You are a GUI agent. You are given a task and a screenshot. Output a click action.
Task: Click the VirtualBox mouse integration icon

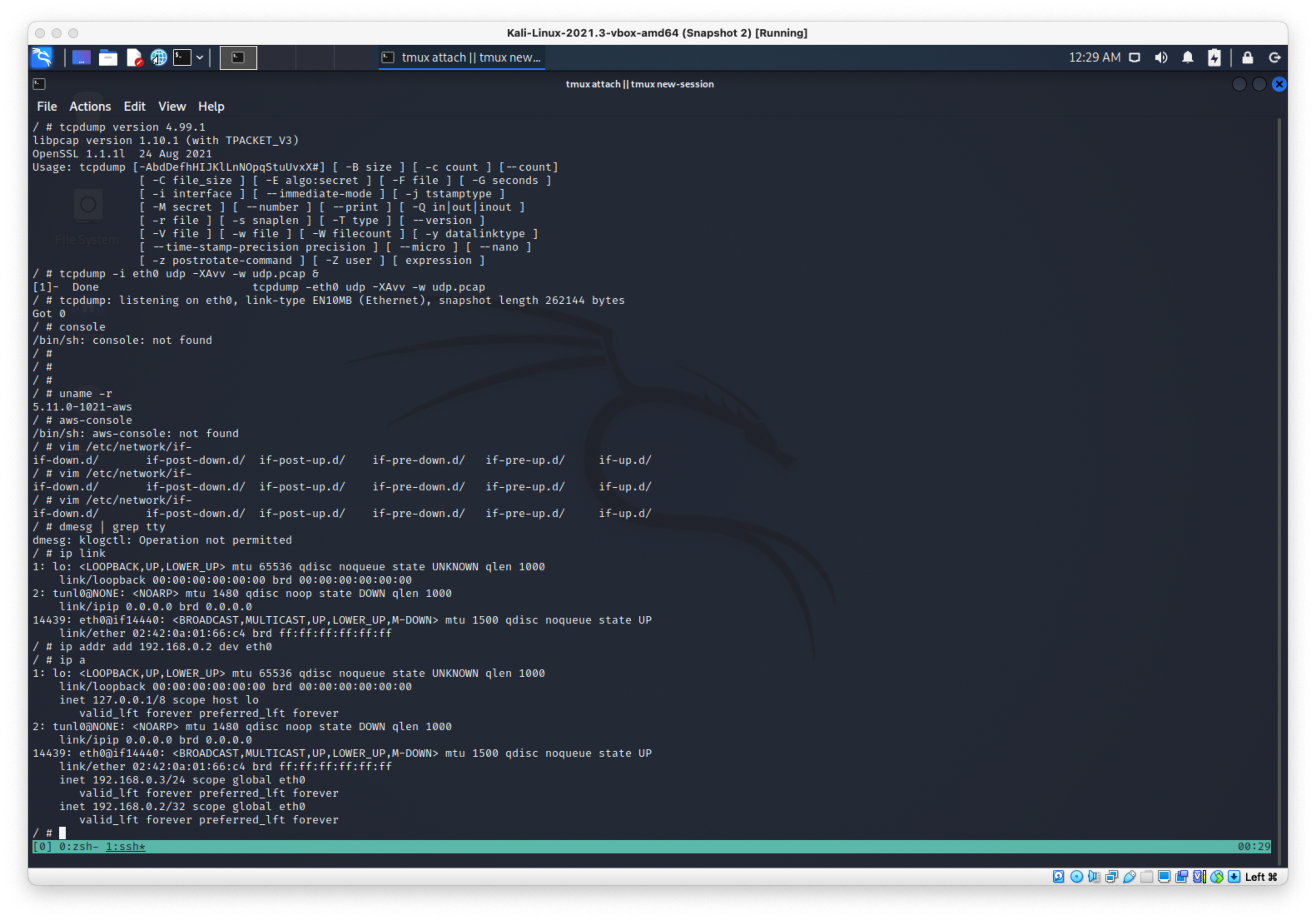coord(1217,877)
